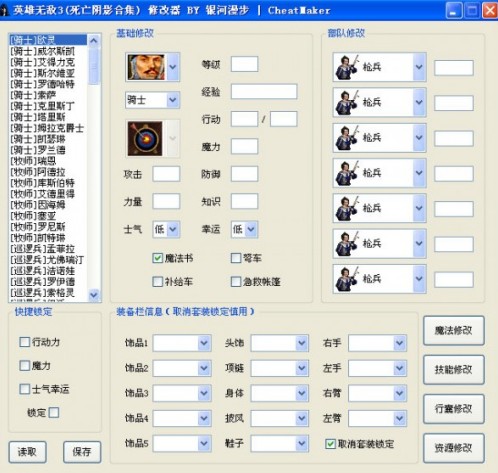Toggle the 行动力 quick lock checkbox
Image resolution: width=498 pixels, height=473 pixels.
tap(25, 342)
